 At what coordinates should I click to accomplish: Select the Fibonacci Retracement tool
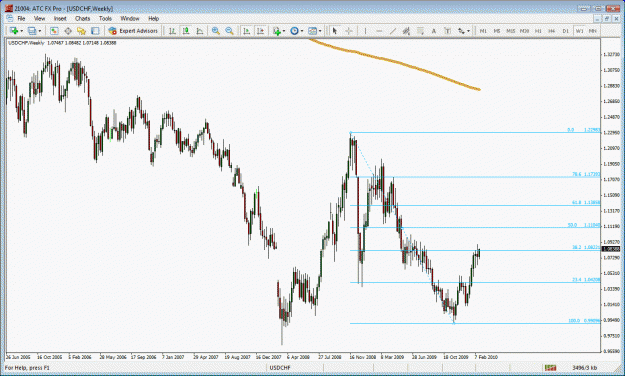[420, 31]
